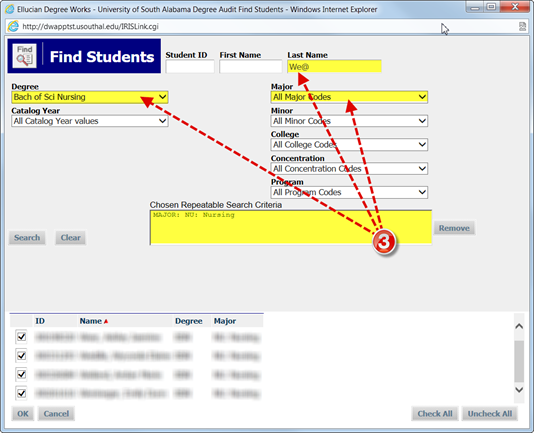This screenshot has height=433, width=534.
Task: Toggle the second student row checkbox
Action: coord(21,356)
